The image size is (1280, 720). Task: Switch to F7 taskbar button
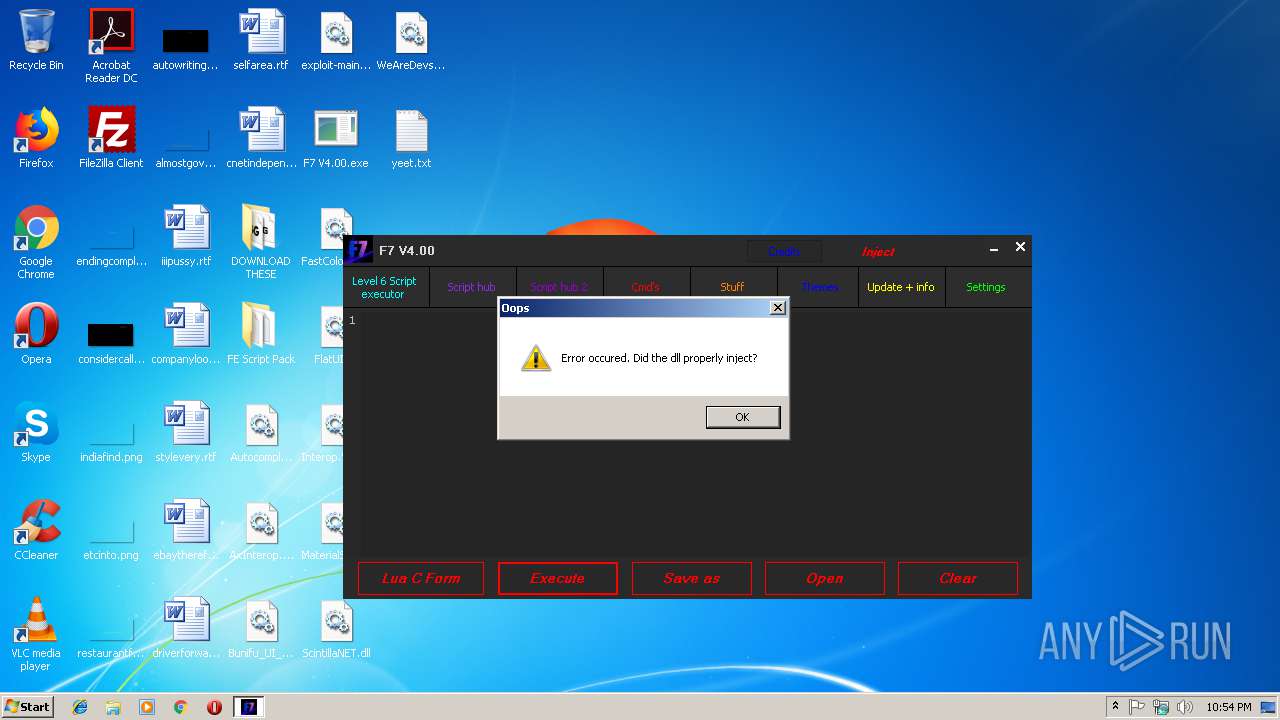pos(249,707)
